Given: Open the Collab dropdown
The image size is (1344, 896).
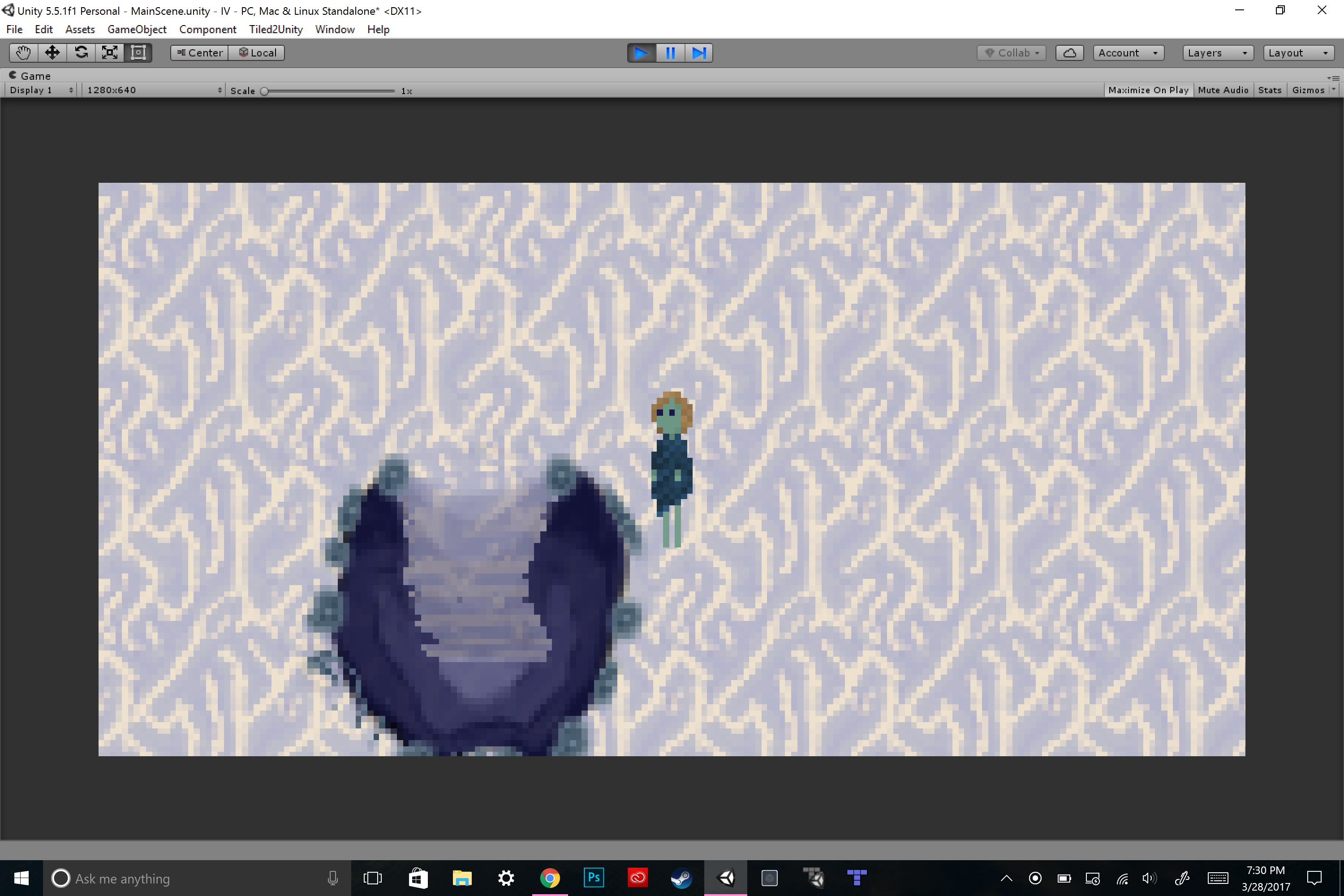Looking at the screenshot, I should click(1012, 52).
